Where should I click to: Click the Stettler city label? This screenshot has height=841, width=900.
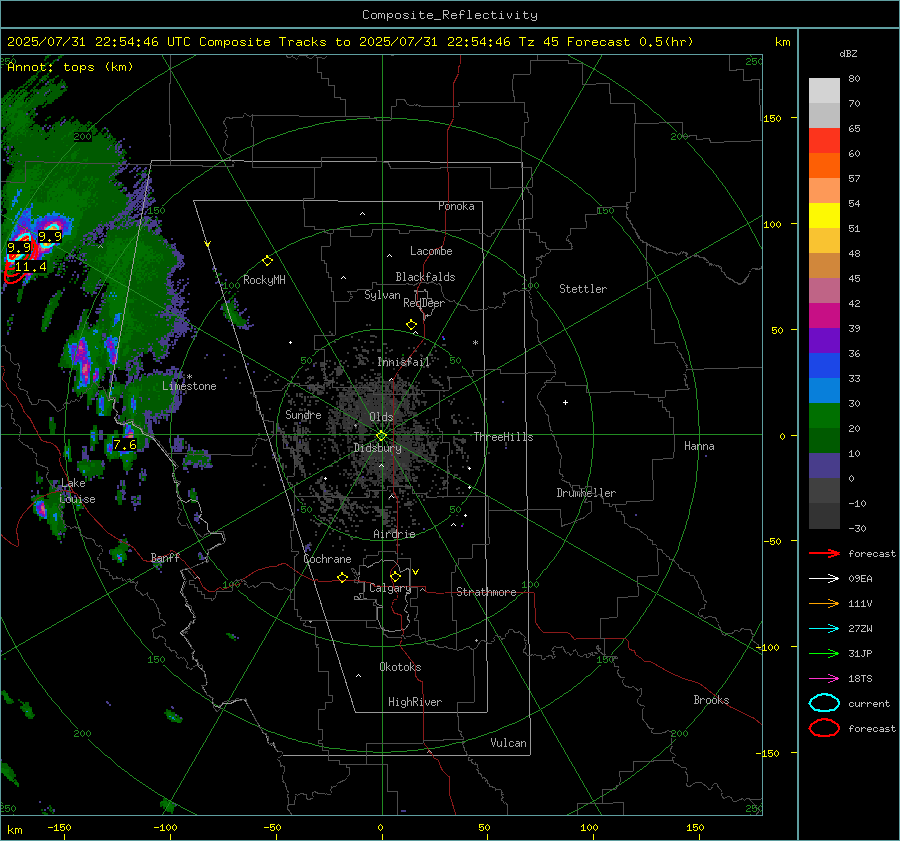[x=583, y=289]
